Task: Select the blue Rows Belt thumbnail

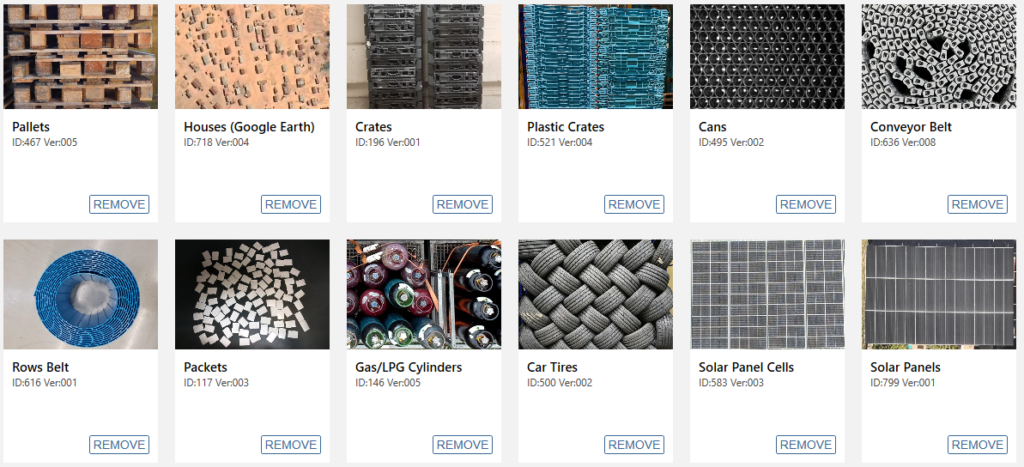Action: click(80, 295)
